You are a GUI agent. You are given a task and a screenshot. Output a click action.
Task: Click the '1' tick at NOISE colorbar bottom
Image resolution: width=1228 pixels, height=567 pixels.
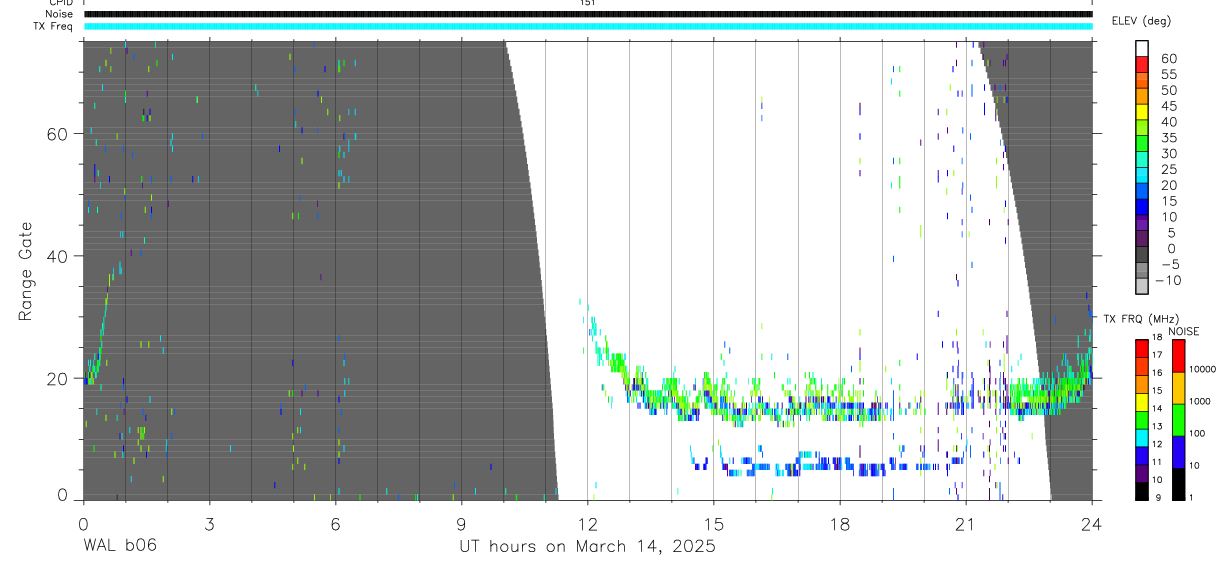click(x=1193, y=497)
